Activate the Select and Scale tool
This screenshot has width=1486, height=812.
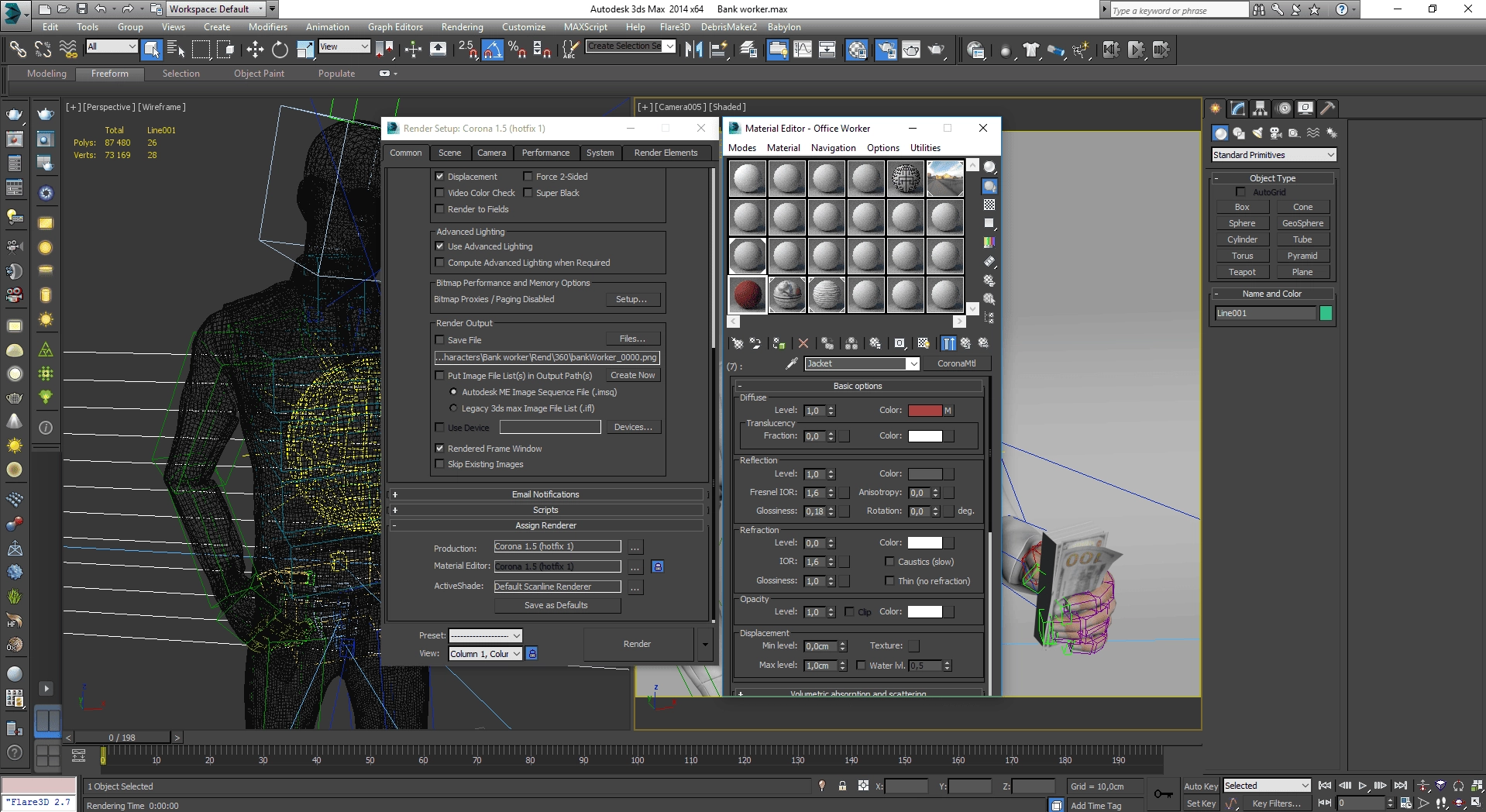point(305,50)
